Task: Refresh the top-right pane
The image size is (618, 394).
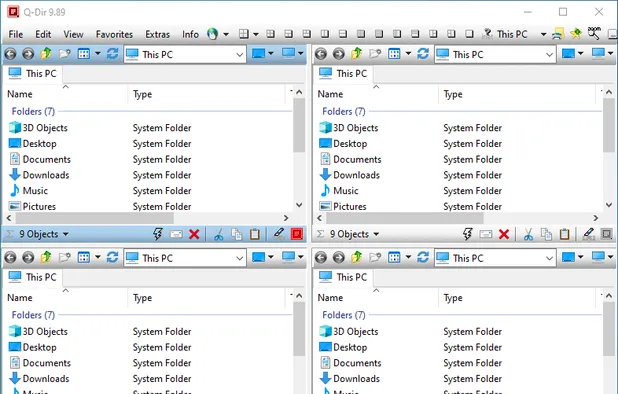Action: click(423, 53)
